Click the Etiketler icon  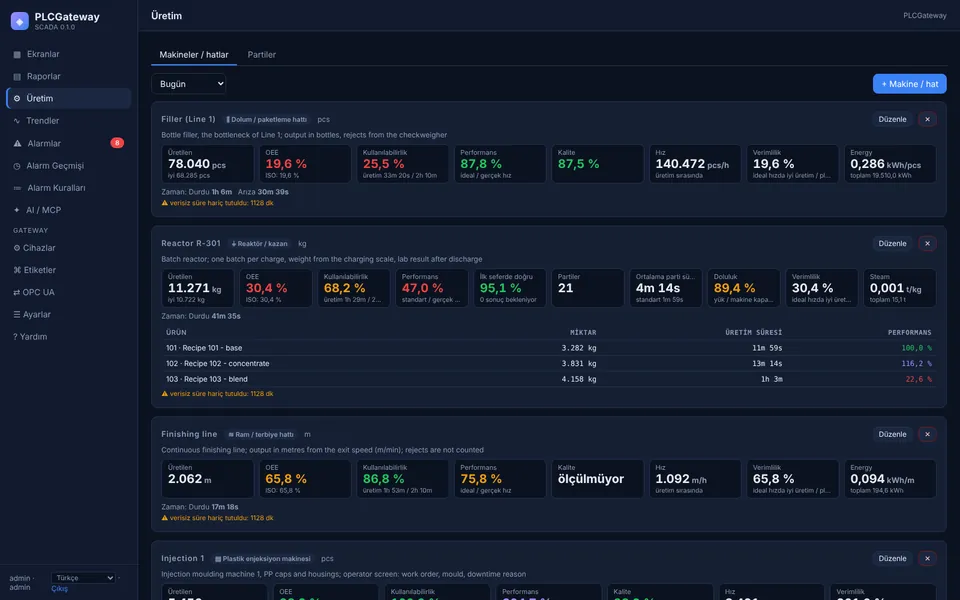point(17,270)
